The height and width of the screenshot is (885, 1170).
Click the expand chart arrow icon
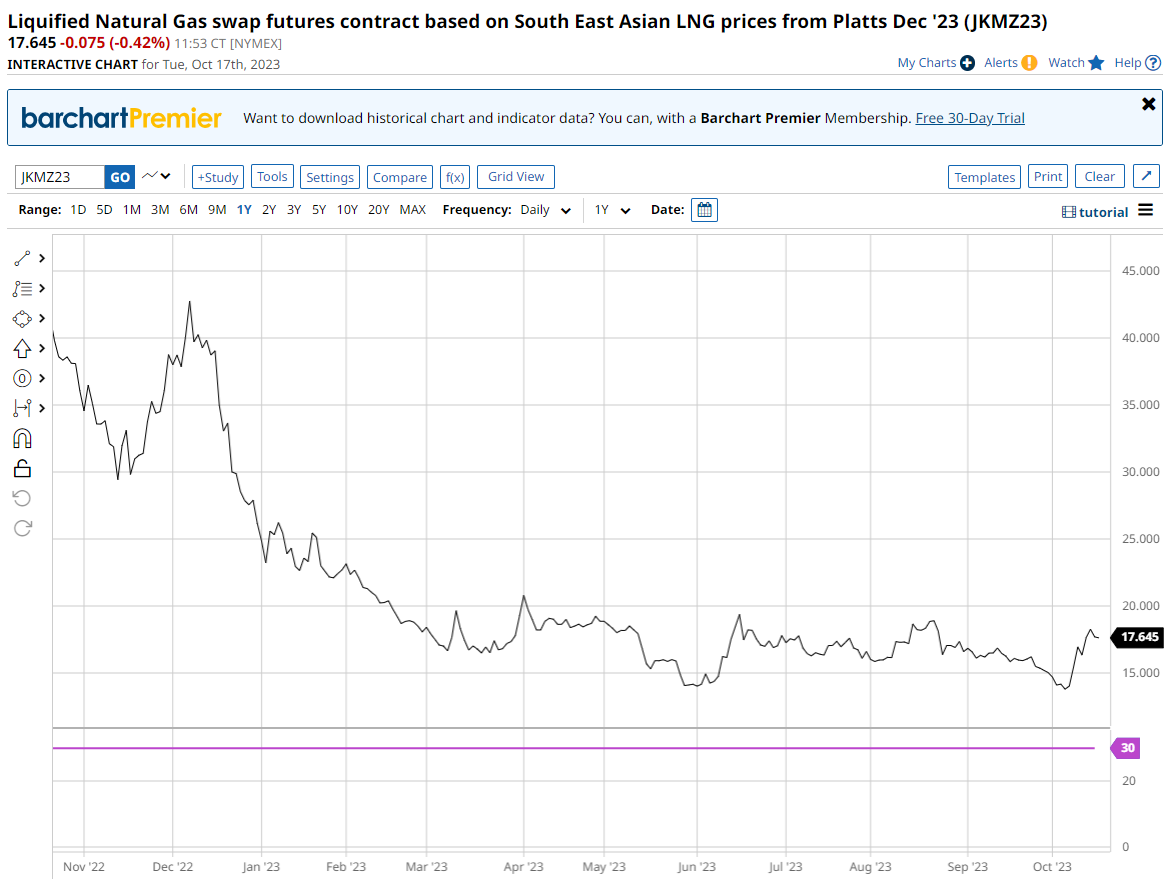[x=1147, y=177]
